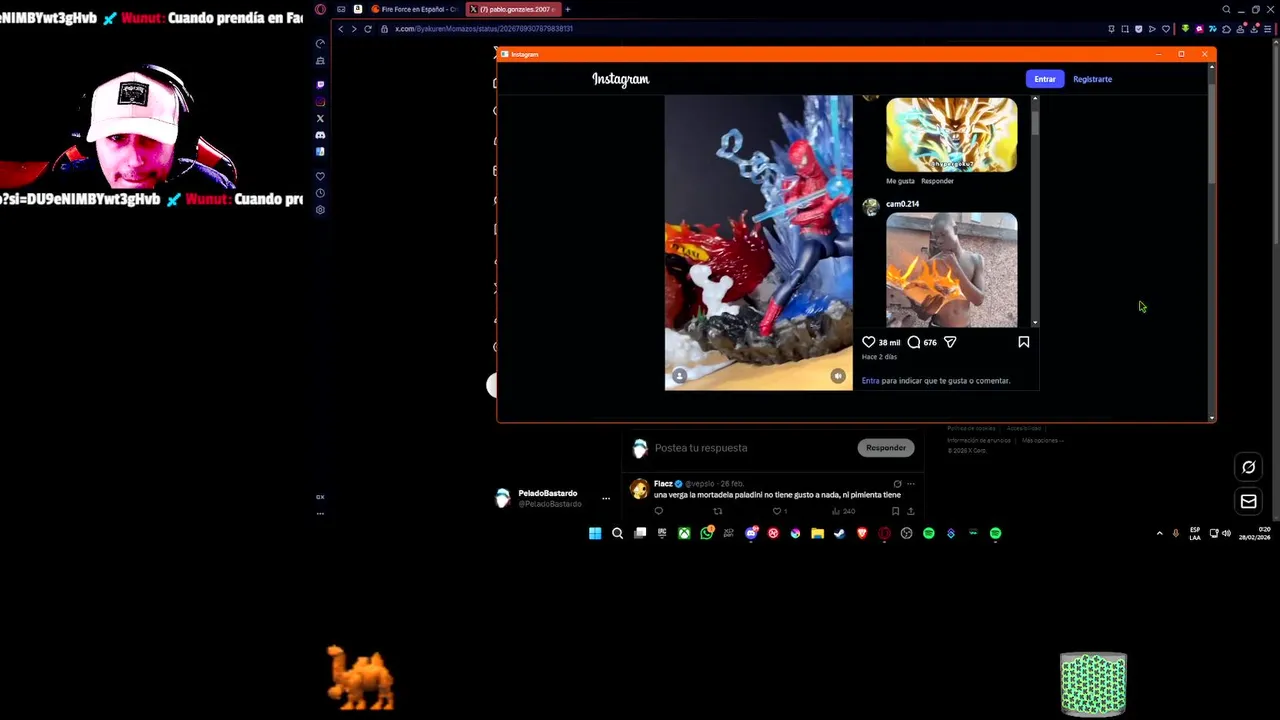This screenshot has height=720, width=1280.
Task: Open Steam from the taskbar
Action: tap(839, 533)
